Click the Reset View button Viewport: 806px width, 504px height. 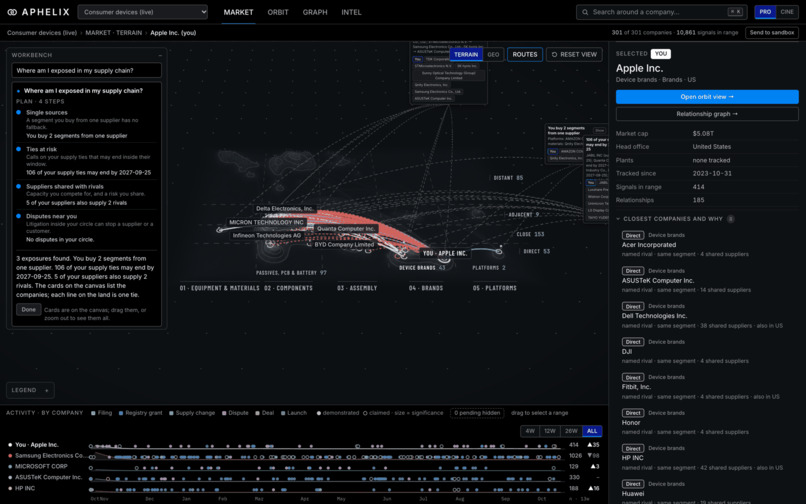574,55
